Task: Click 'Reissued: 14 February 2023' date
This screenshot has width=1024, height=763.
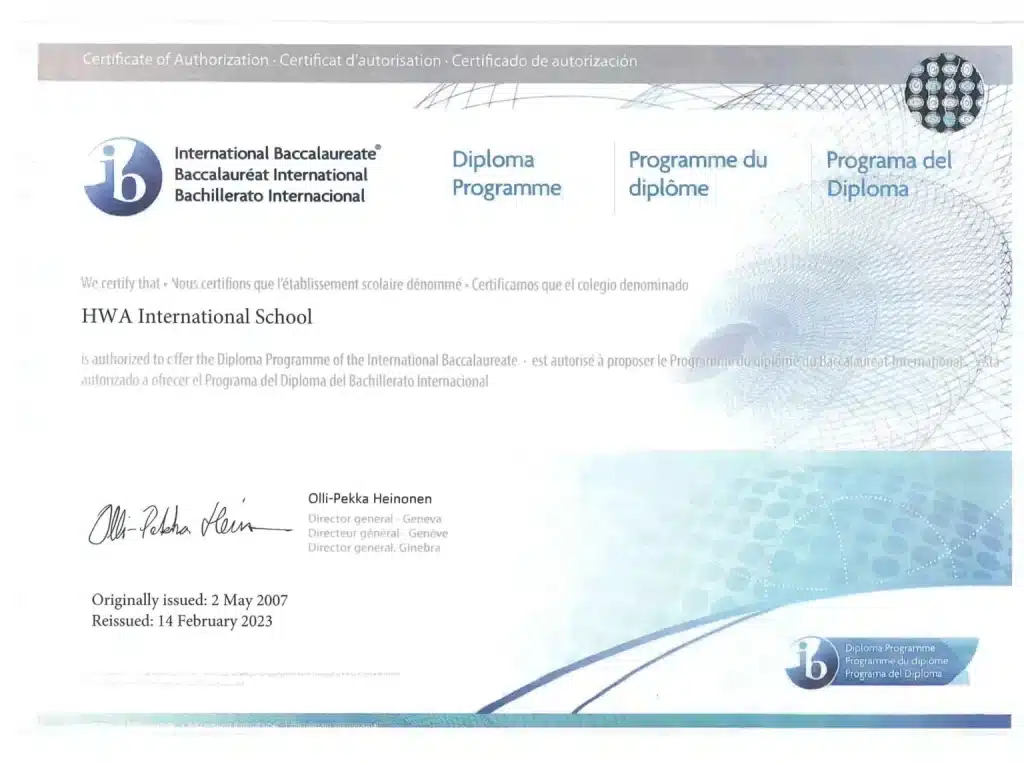Action: click(182, 621)
